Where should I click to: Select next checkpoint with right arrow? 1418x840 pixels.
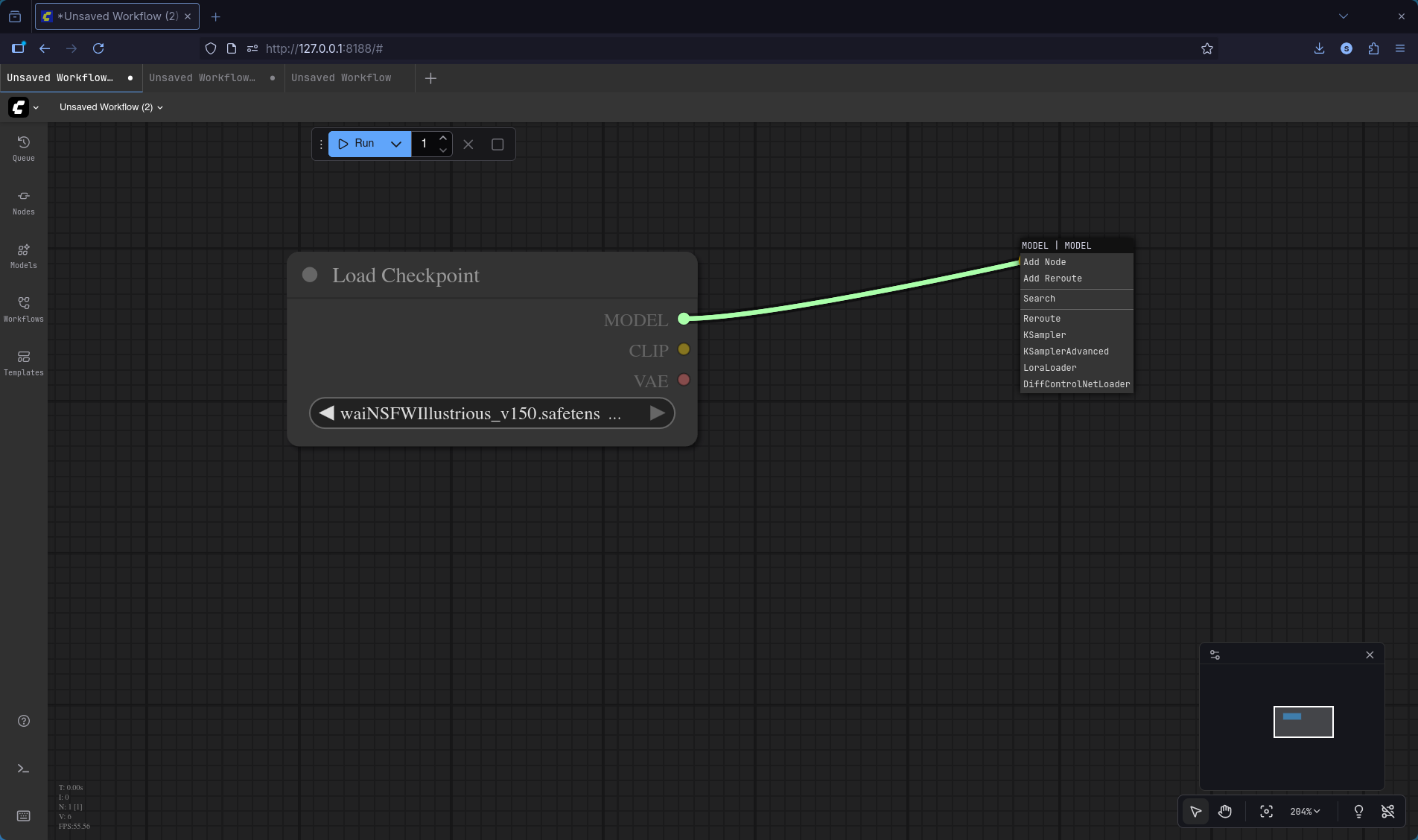tap(657, 413)
